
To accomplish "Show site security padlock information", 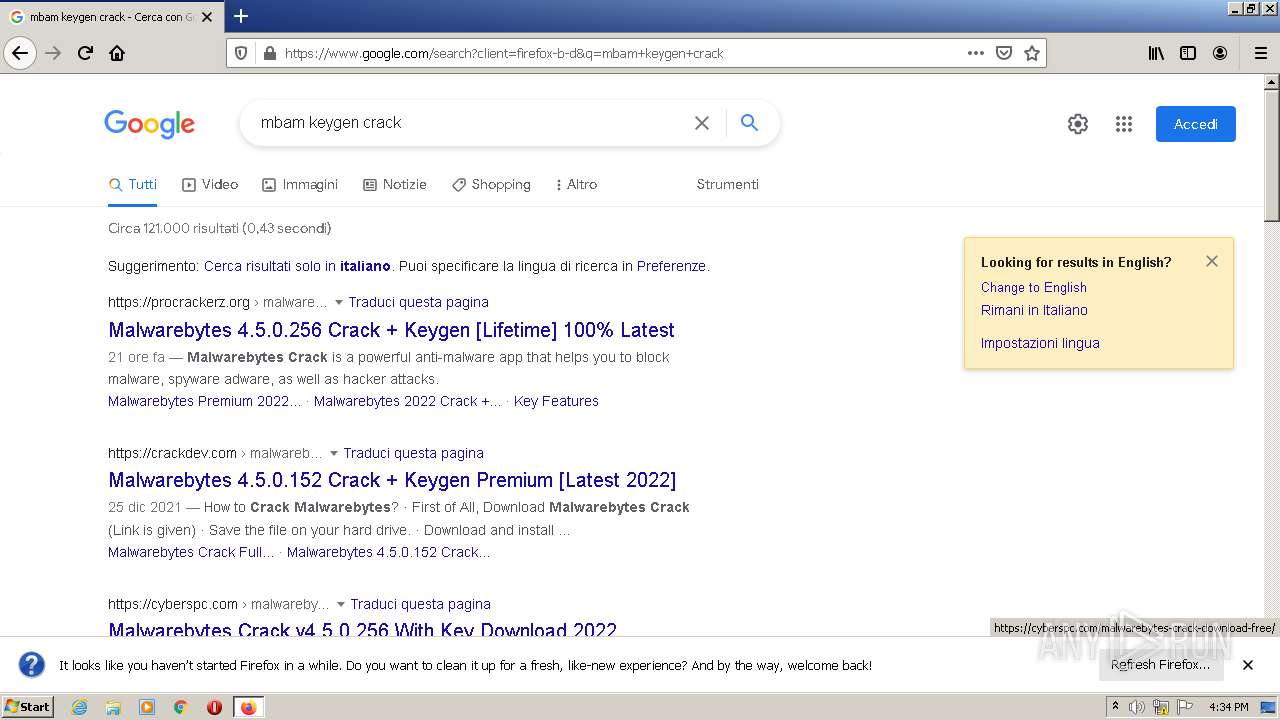I will tap(268, 53).
